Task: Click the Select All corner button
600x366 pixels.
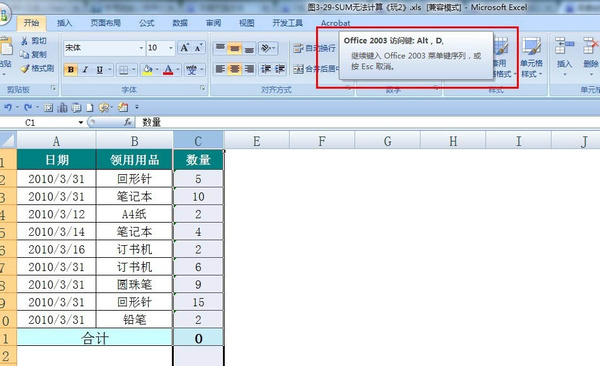Action: (x=8, y=140)
